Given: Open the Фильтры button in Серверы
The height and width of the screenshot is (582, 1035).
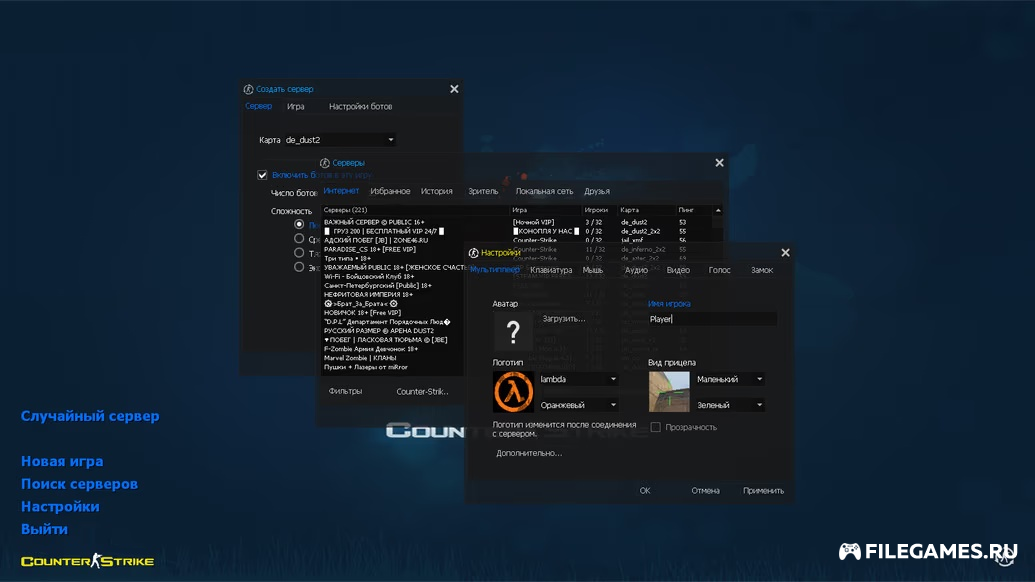Looking at the screenshot, I should [x=345, y=391].
